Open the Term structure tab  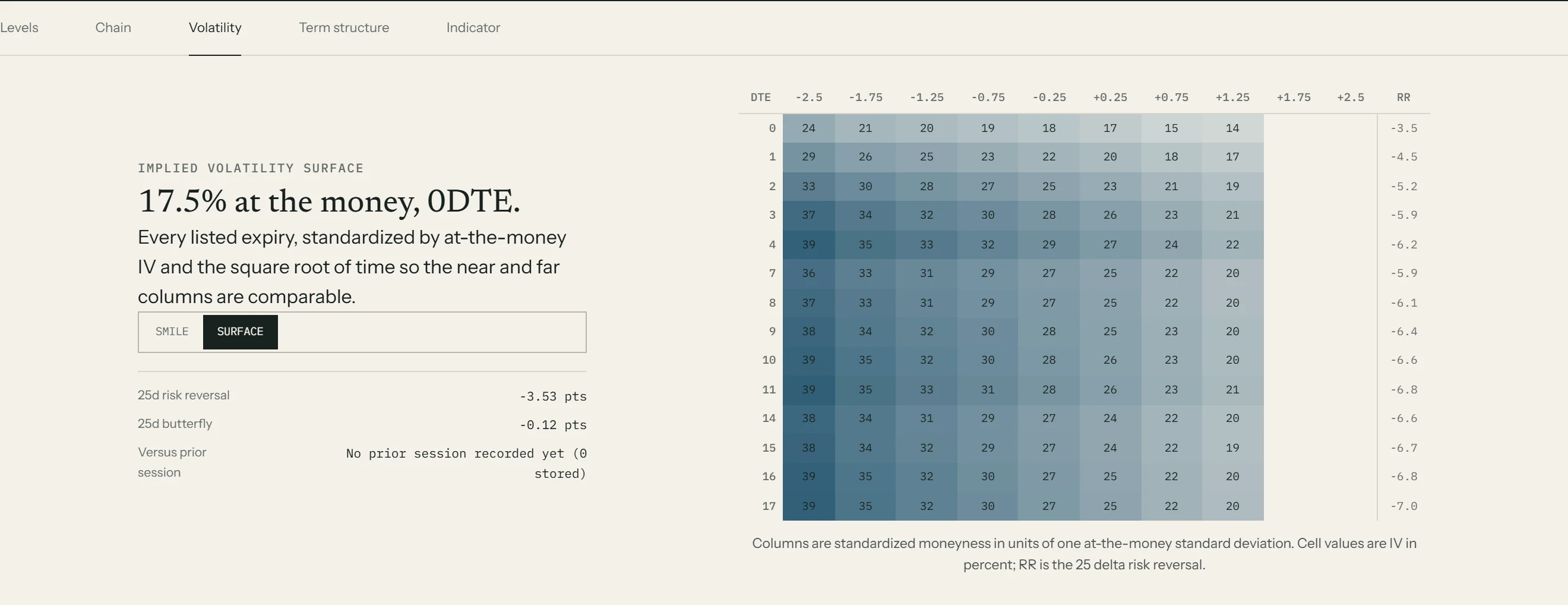coord(344,27)
